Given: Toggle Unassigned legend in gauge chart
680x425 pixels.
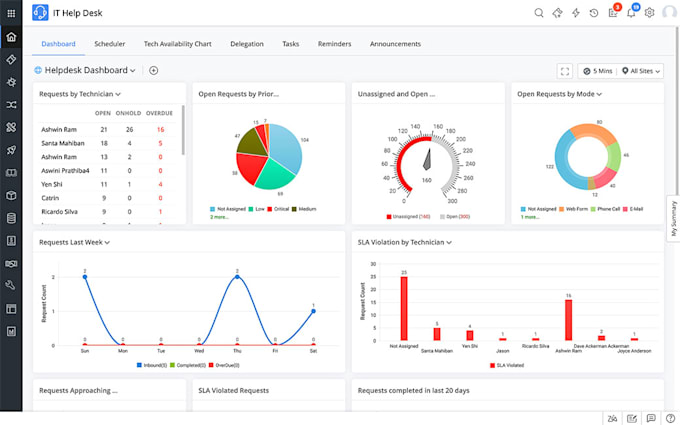Looking at the screenshot, I should click(408, 216).
